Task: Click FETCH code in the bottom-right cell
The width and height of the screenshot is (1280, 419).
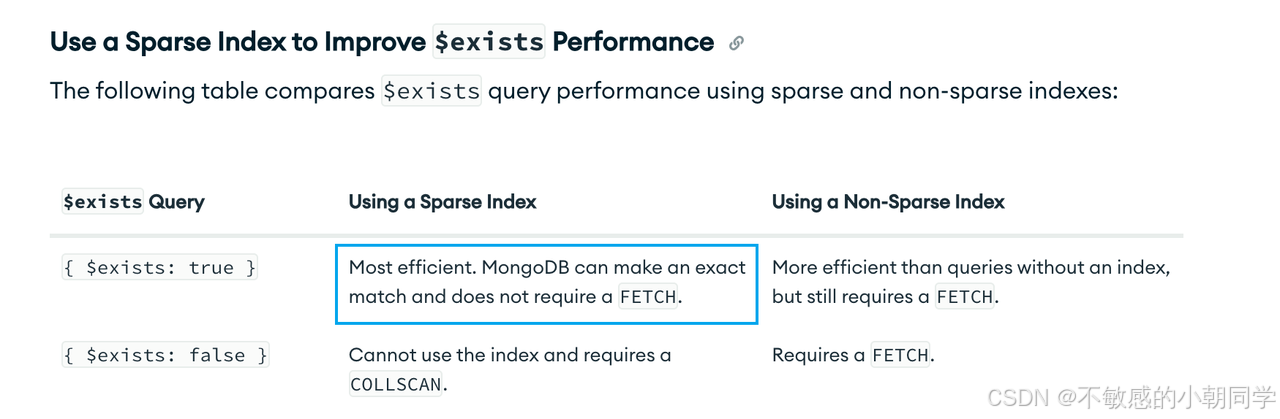Action: click(x=900, y=355)
